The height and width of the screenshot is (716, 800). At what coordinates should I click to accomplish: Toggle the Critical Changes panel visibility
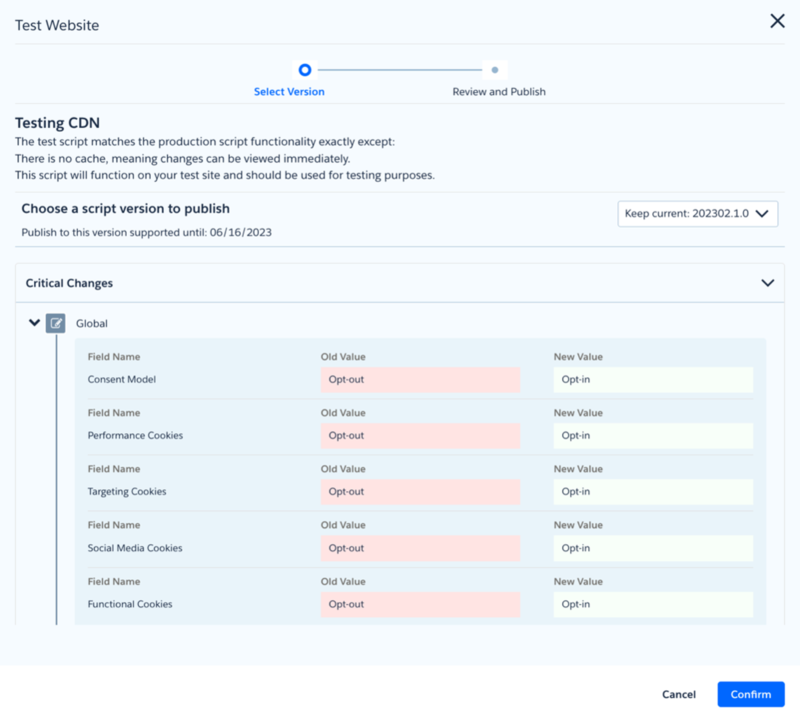pos(769,283)
